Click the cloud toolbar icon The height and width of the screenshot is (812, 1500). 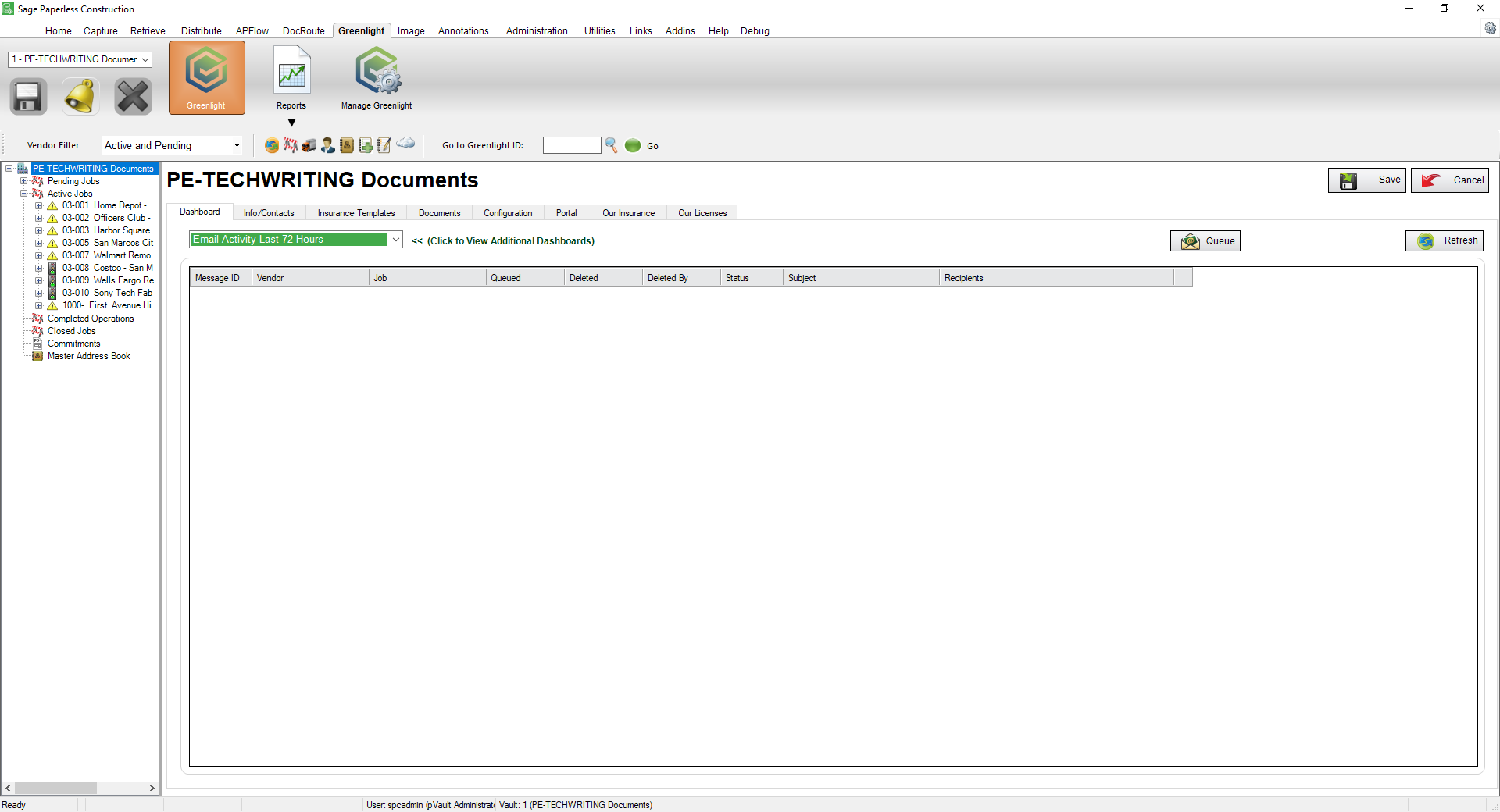pos(405,143)
